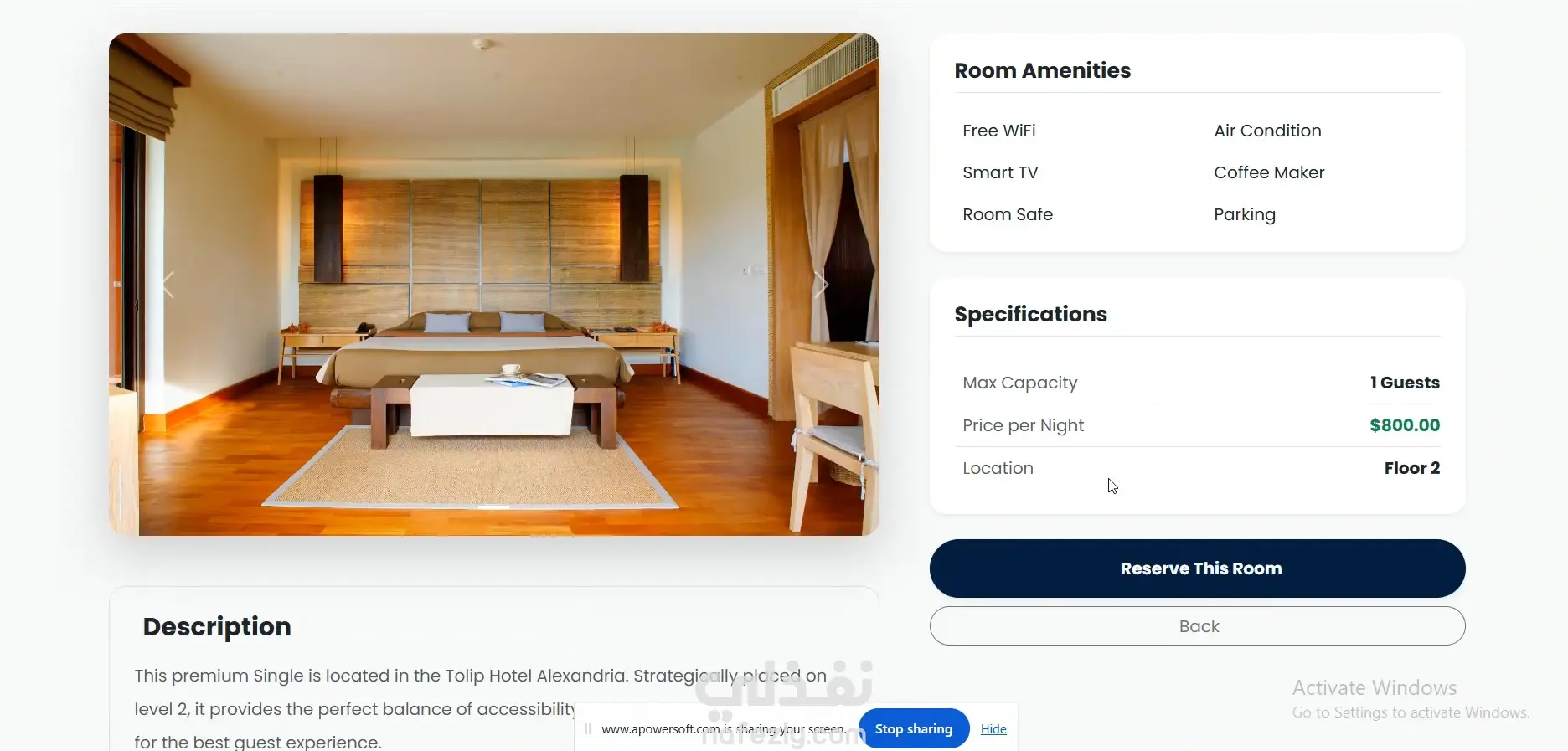Click the grip handle on sharing bar
Image resolution: width=1568 pixels, height=751 pixels.
click(588, 728)
